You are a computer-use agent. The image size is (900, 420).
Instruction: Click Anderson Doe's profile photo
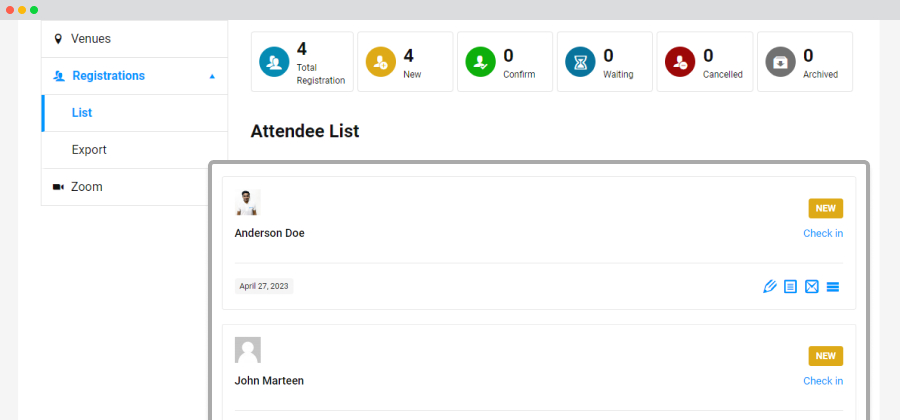[248, 202]
